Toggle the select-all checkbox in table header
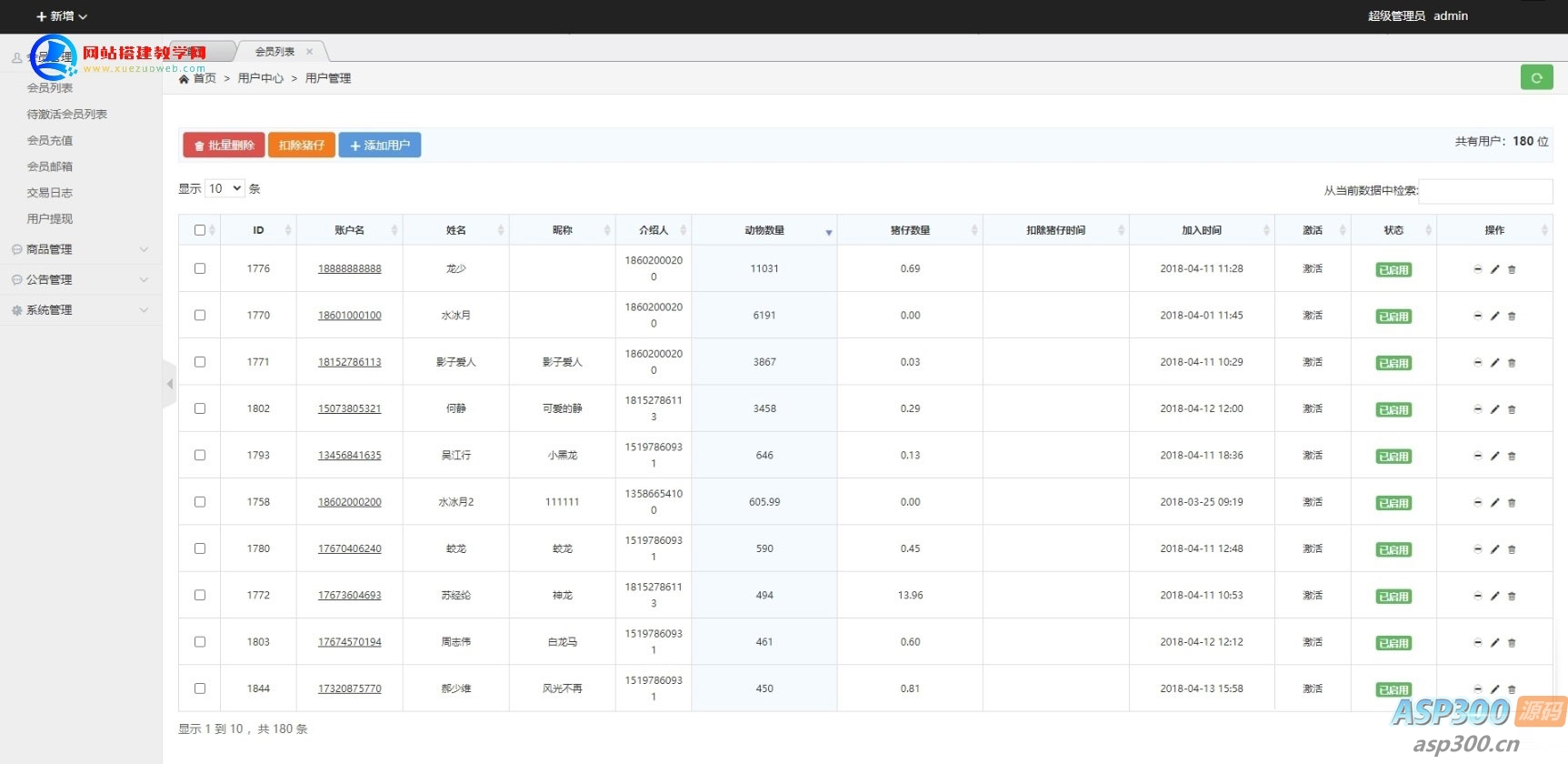Viewport: 1568px width, 764px height. (200, 230)
